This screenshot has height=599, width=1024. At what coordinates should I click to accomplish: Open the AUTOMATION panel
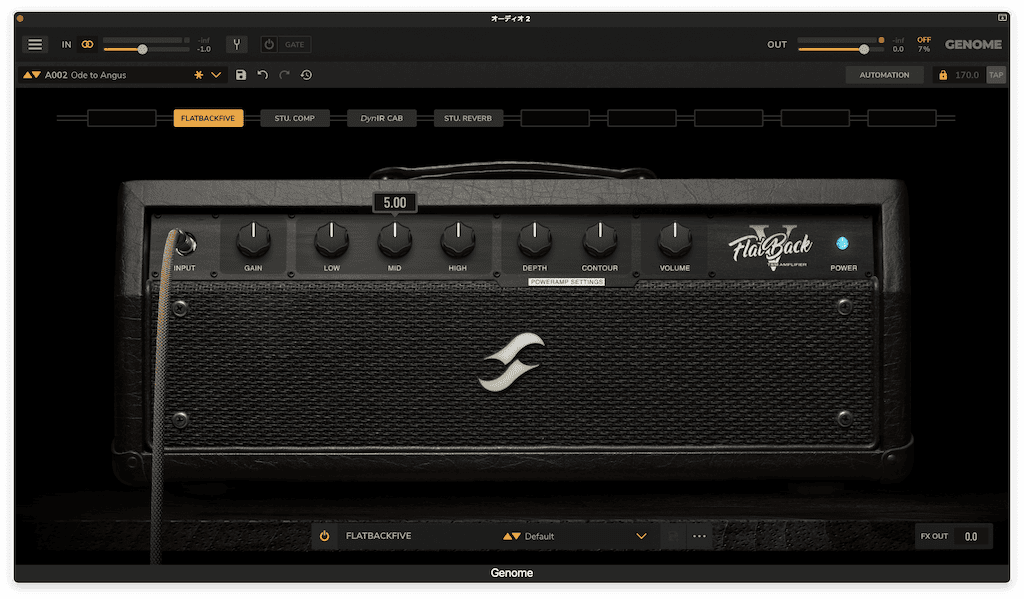884,75
